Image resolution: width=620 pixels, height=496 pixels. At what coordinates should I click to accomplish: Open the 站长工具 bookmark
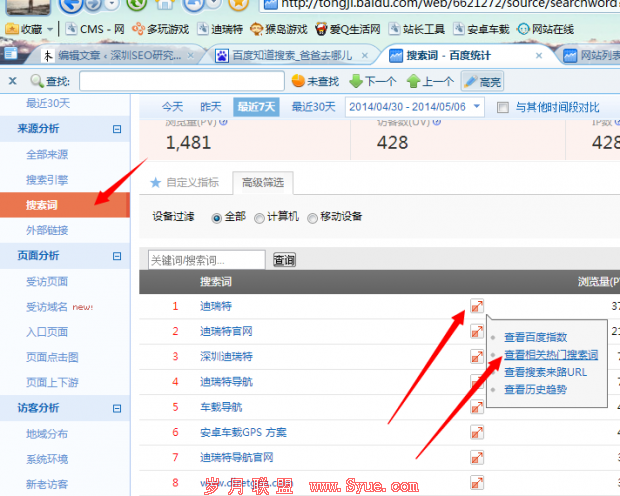[417, 29]
